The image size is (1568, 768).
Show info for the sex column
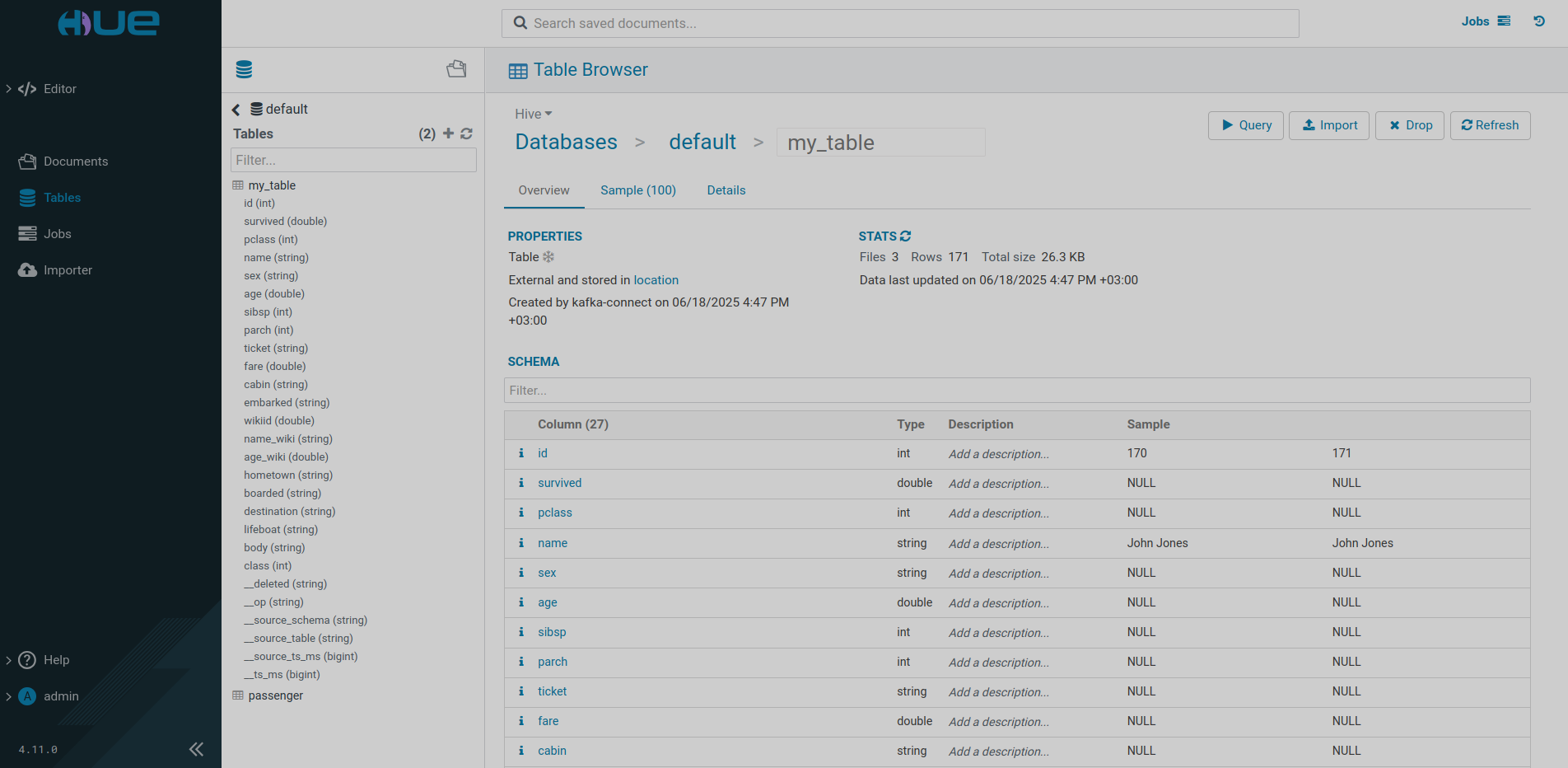pos(520,573)
